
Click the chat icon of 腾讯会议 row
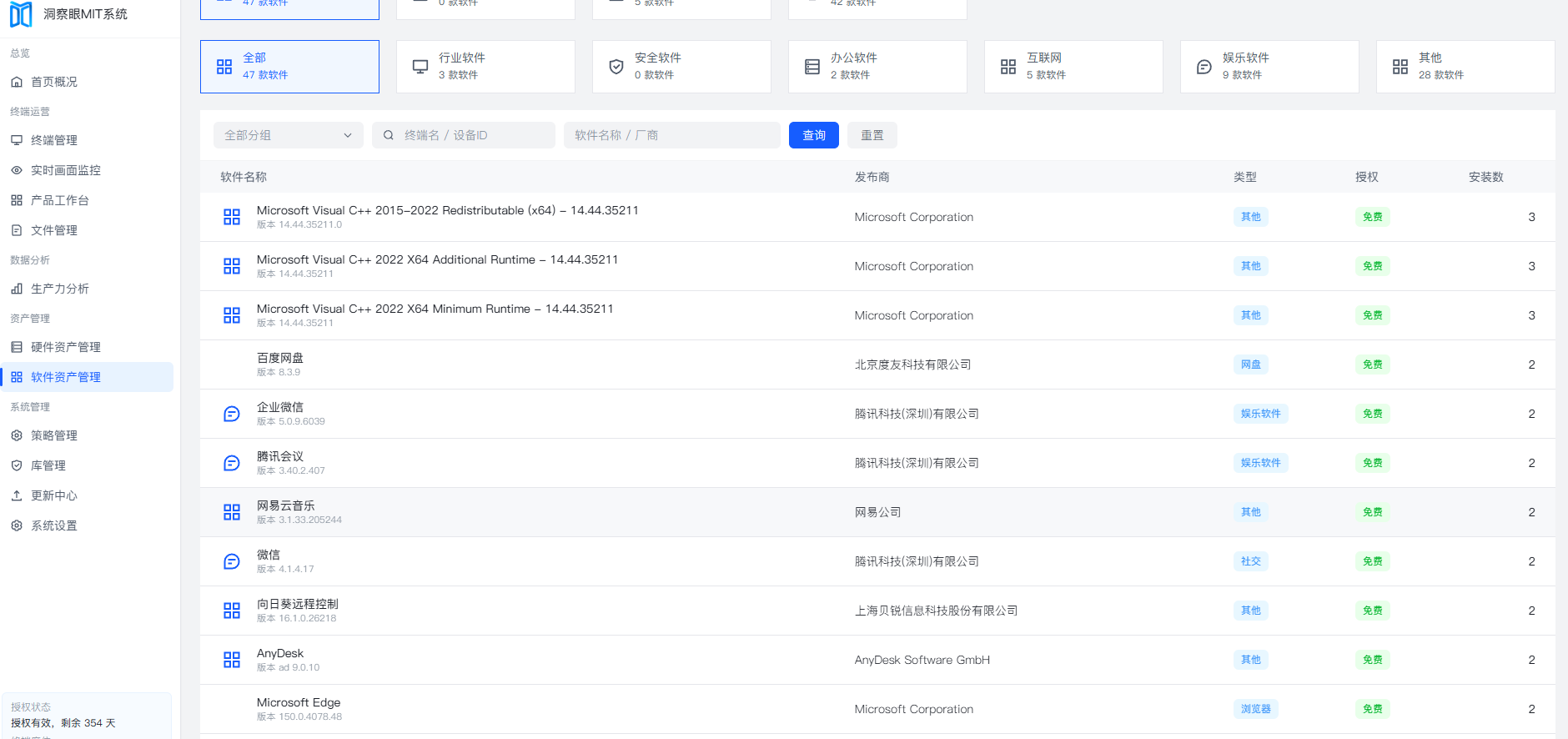click(x=232, y=463)
